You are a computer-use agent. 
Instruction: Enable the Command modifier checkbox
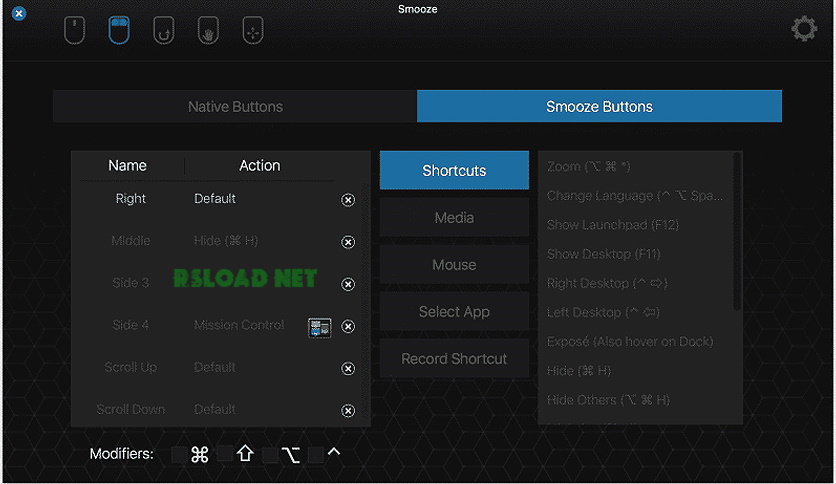pyautogui.click(x=179, y=455)
